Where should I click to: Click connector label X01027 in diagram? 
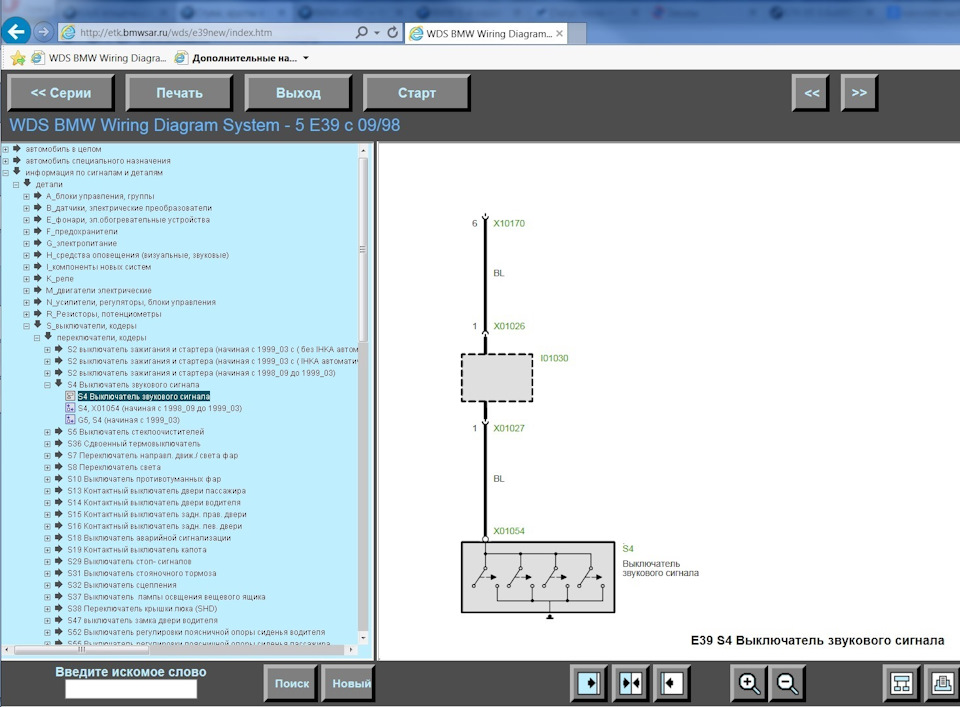pyautogui.click(x=509, y=428)
